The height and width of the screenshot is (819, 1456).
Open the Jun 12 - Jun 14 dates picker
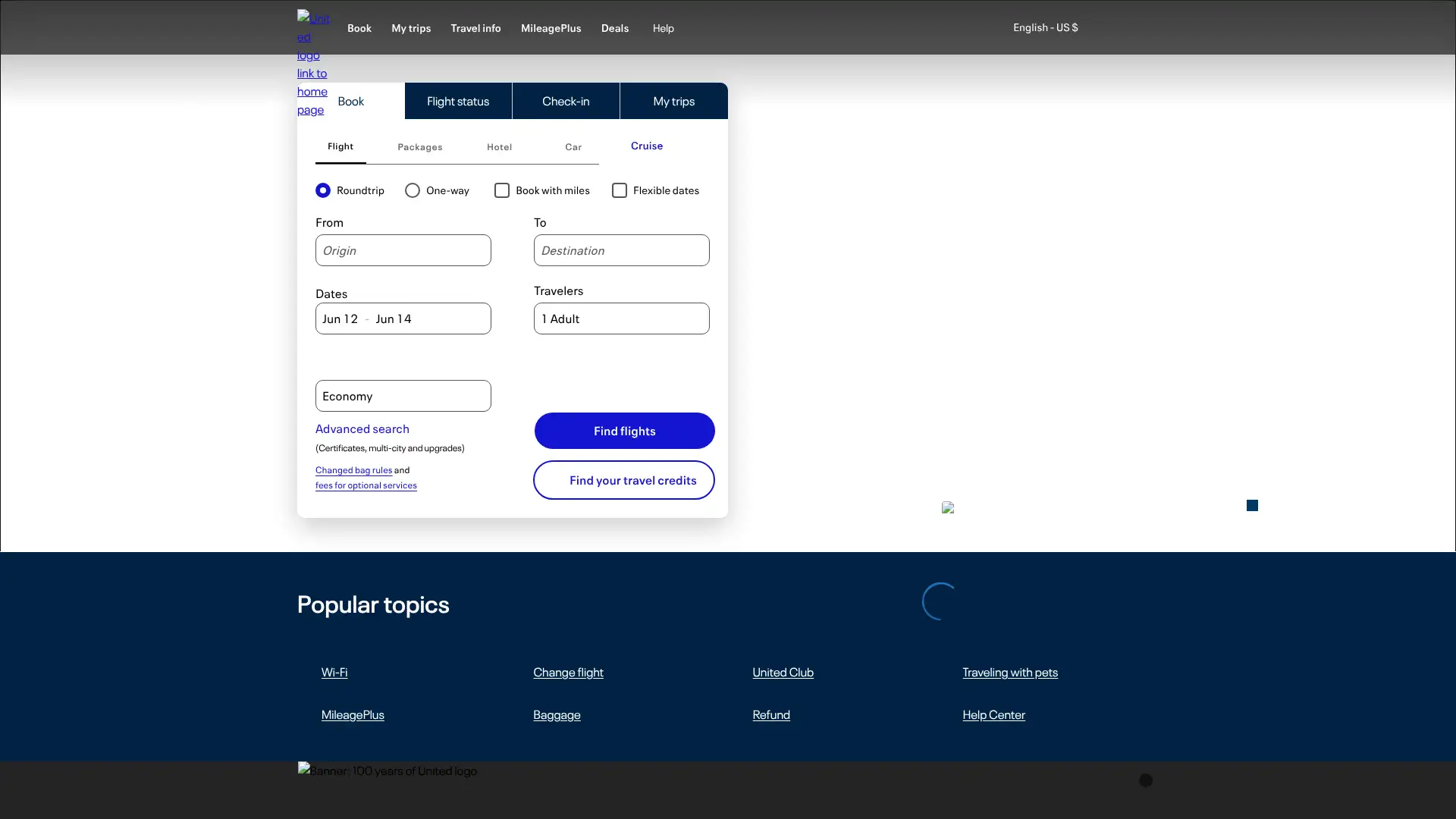403,318
